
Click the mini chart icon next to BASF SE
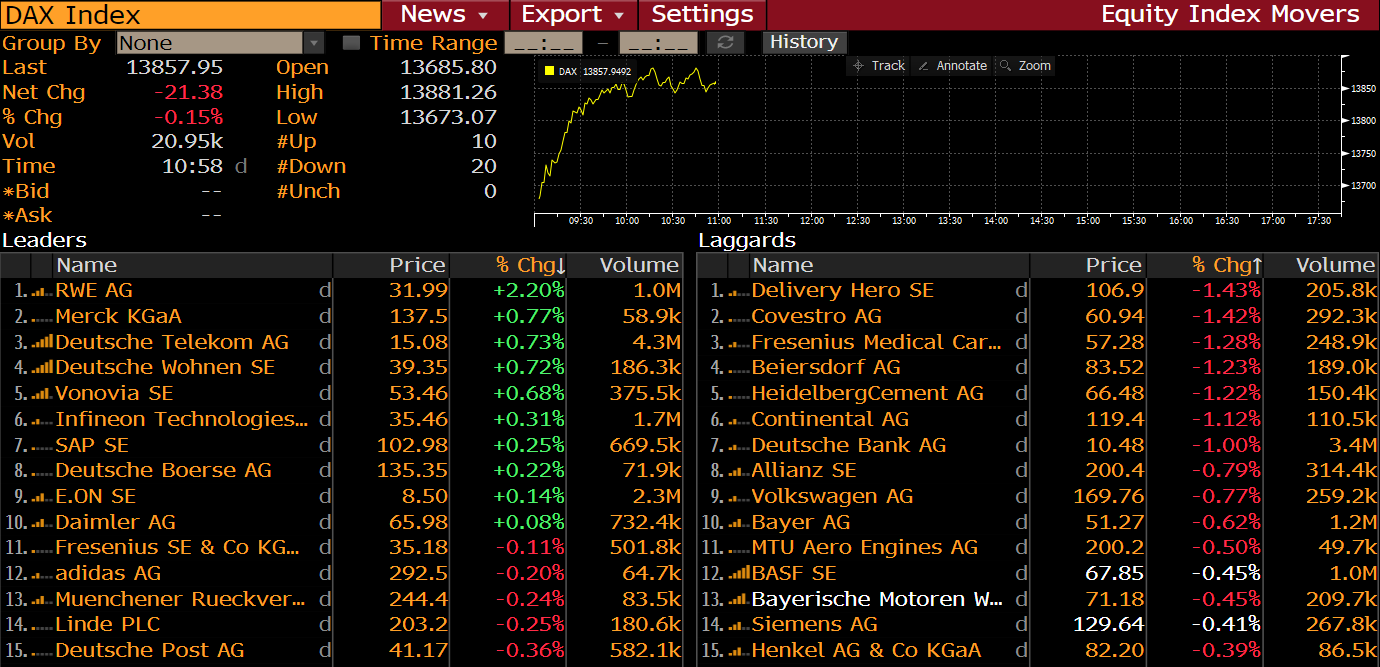click(x=738, y=574)
